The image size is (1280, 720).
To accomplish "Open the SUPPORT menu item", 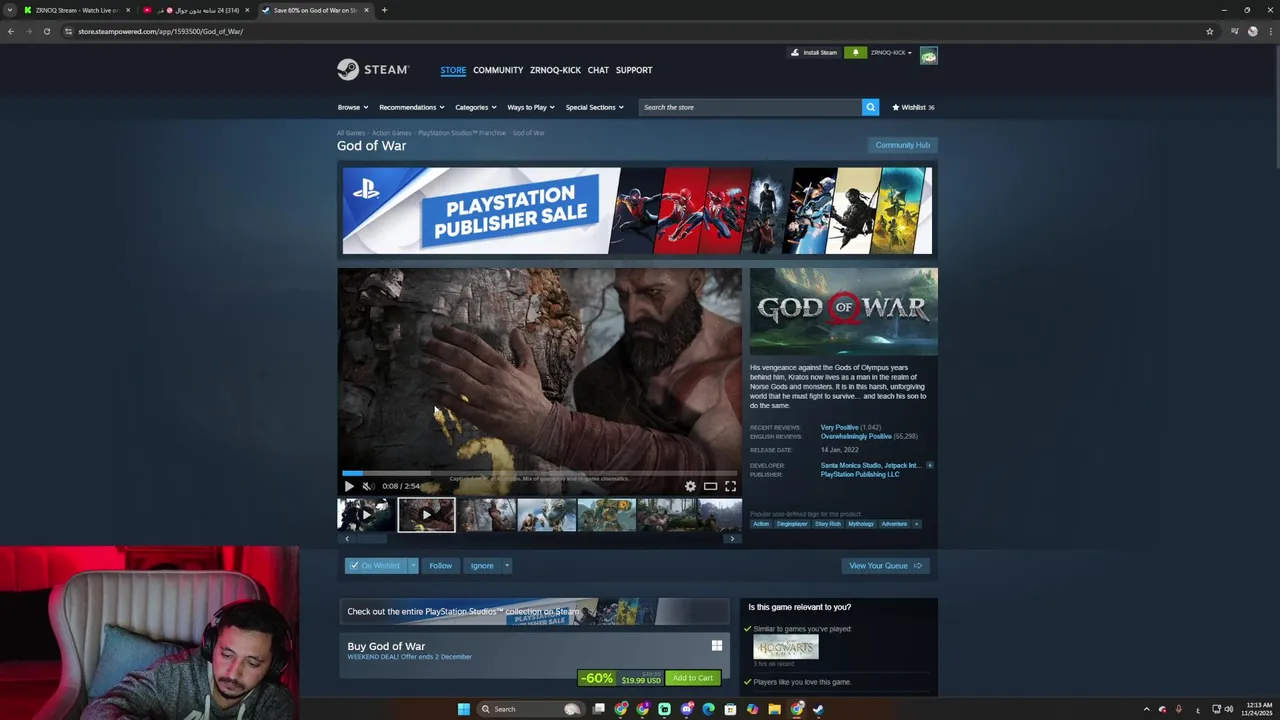I will [x=634, y=70].
